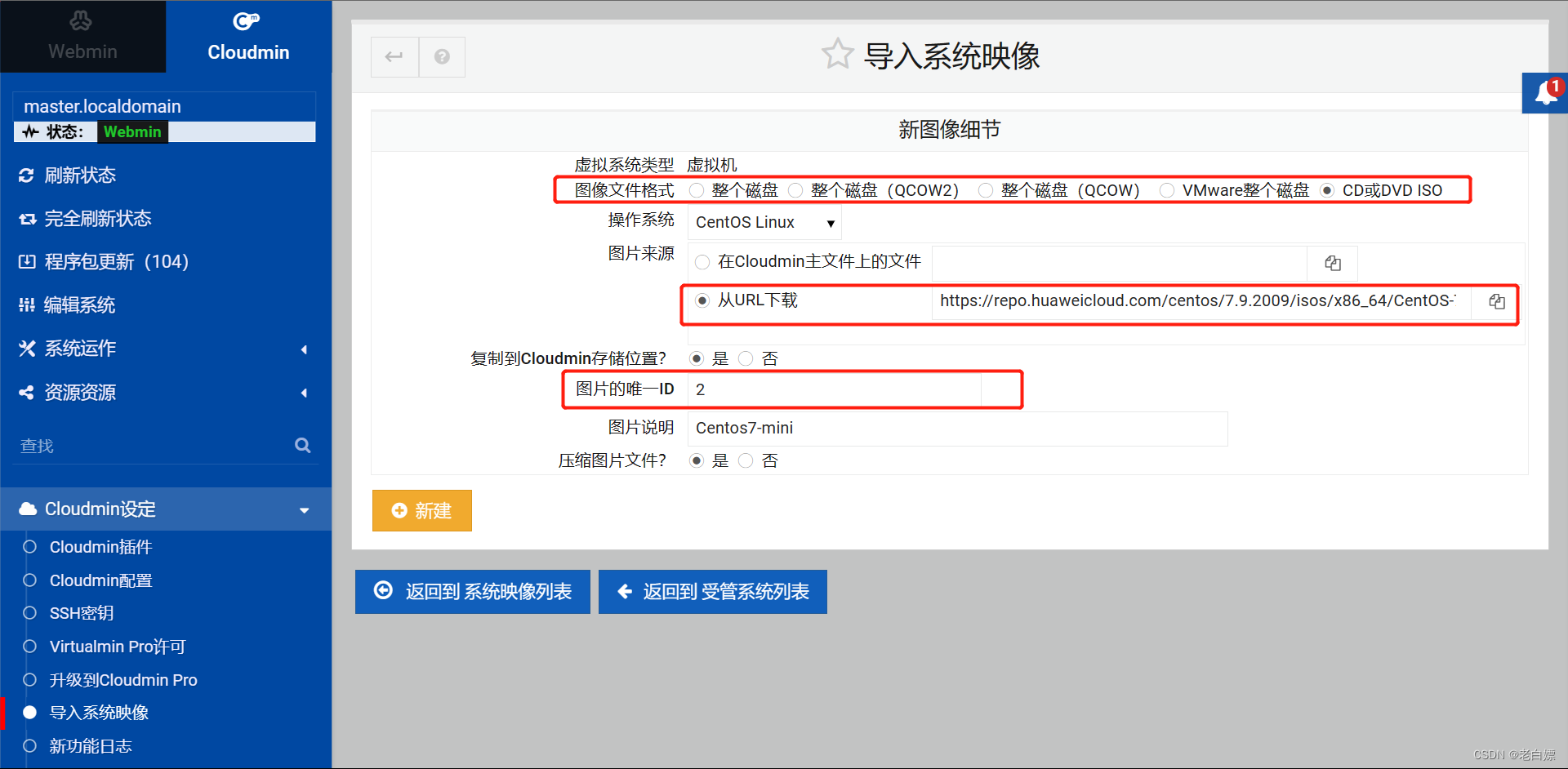This screenshot has width=1568, height=769.
Task: Select the 在Cloudmin主文件上的文件 option
Action: pos(702,262)
